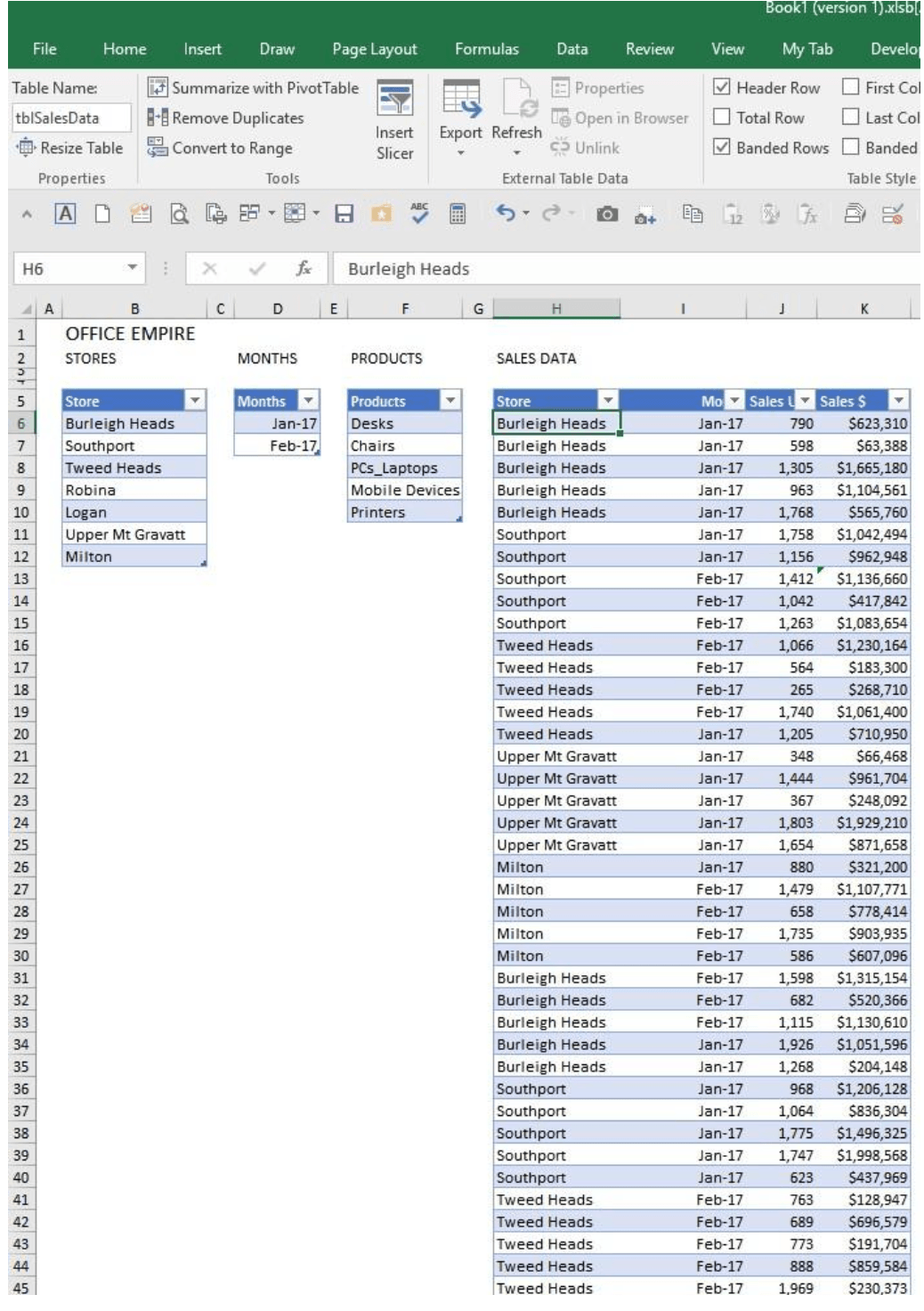Enable the First Column checkbox
Screen dimensions: 924x1311
tap(851, 87)
